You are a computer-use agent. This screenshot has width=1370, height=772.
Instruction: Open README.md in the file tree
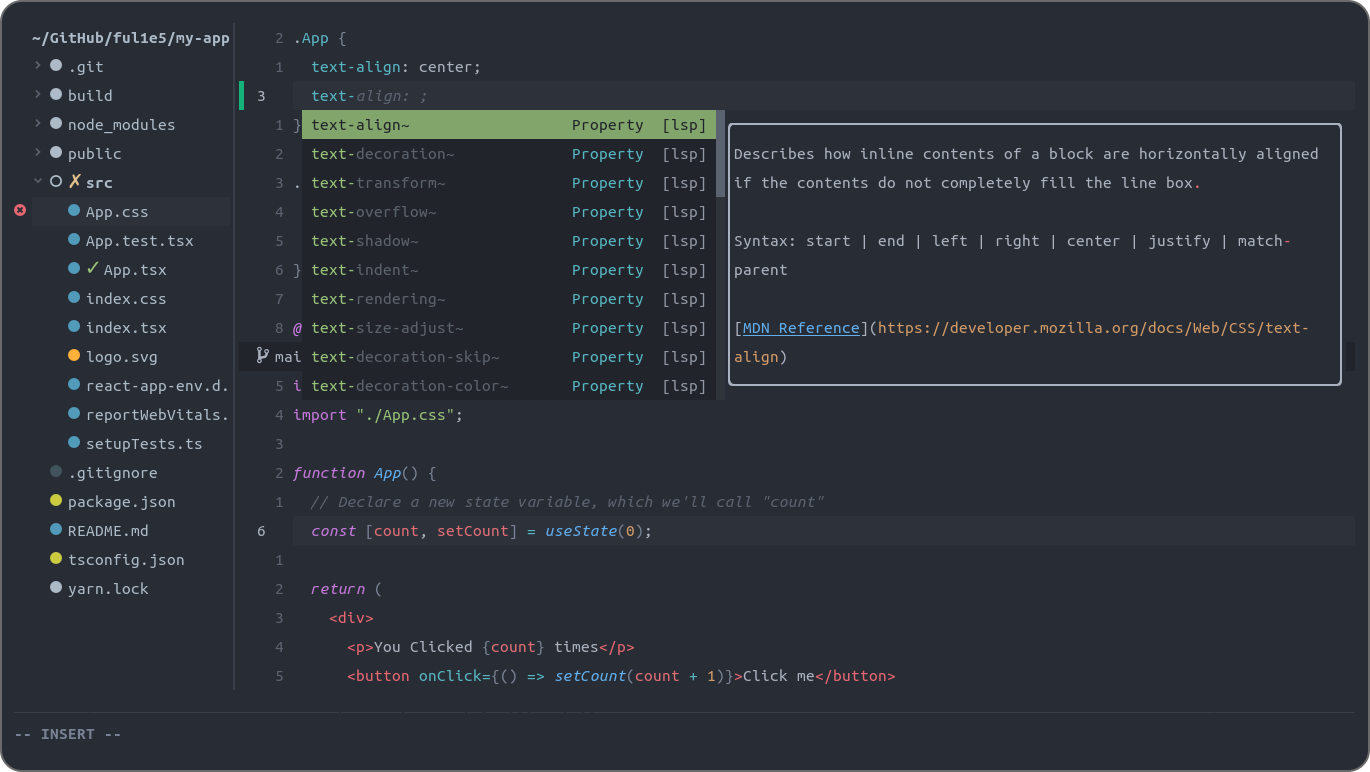click(x=108, y=531)
